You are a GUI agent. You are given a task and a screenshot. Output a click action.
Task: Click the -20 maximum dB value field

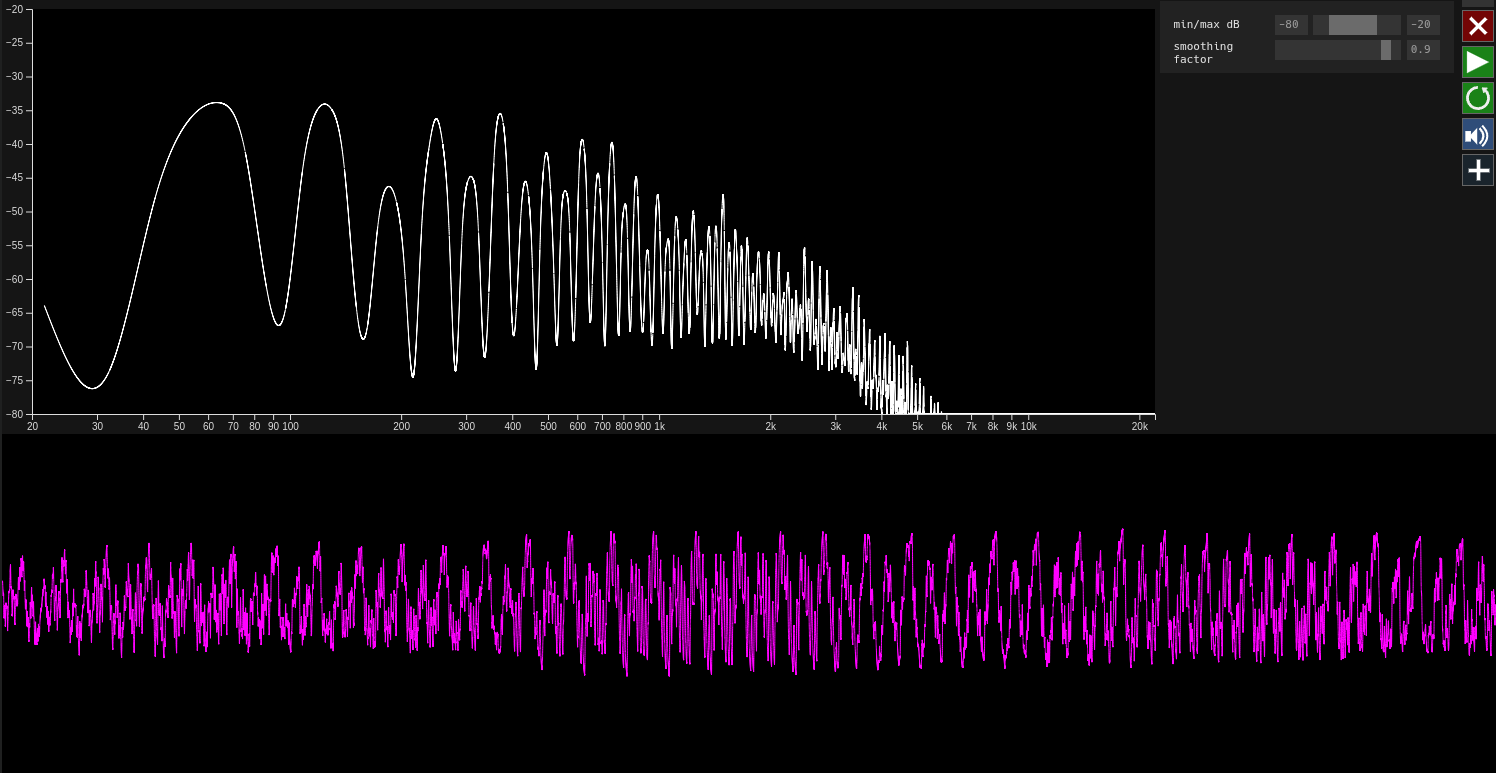click(x=1423, y=25)
